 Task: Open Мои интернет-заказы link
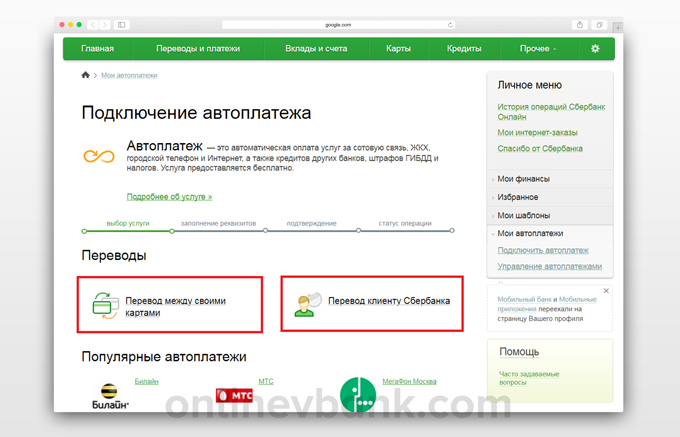tap(537, 132)
